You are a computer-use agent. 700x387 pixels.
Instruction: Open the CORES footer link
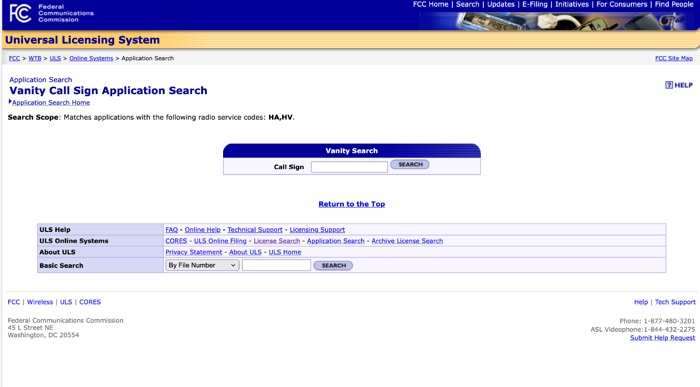click(x=90, y=302)
